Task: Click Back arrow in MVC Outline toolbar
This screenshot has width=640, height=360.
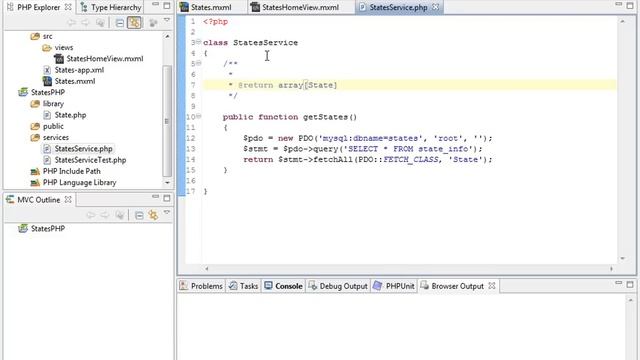Action: point(91,215)
